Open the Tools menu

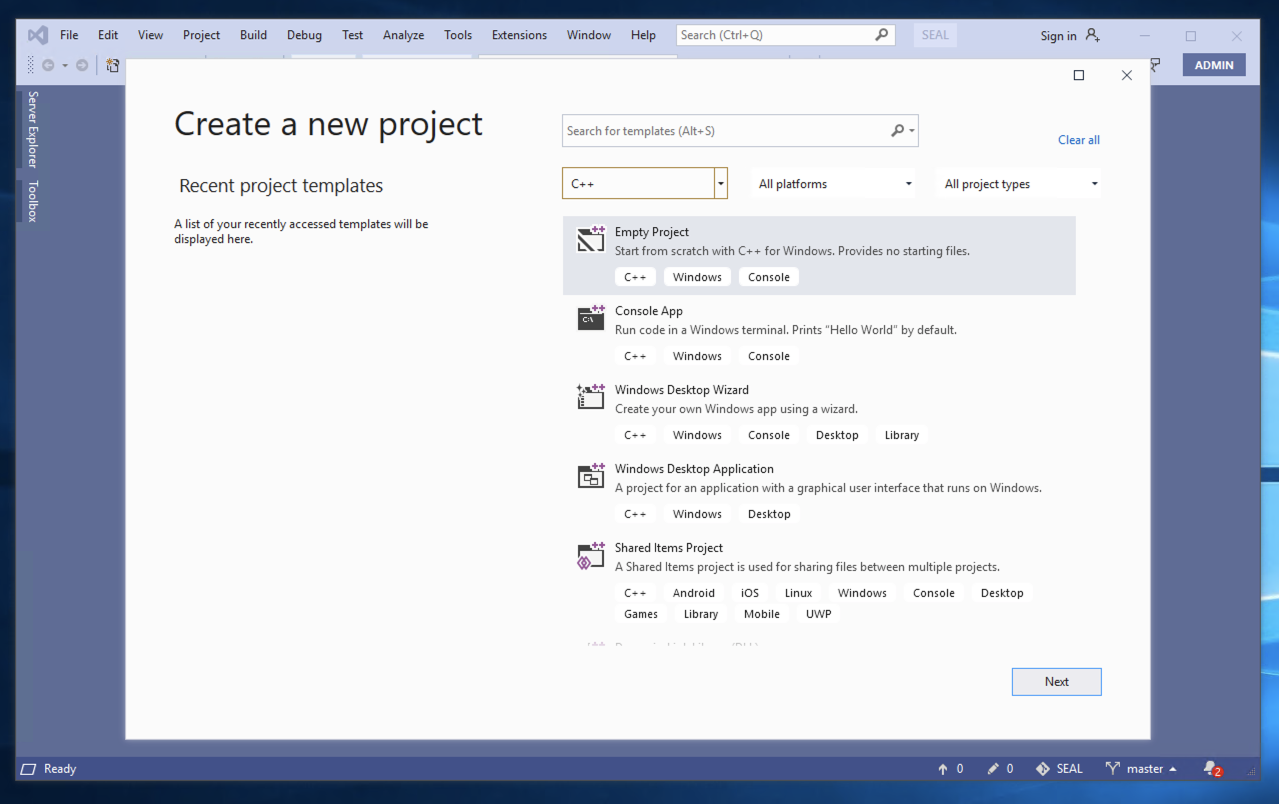tap(458, 35)
